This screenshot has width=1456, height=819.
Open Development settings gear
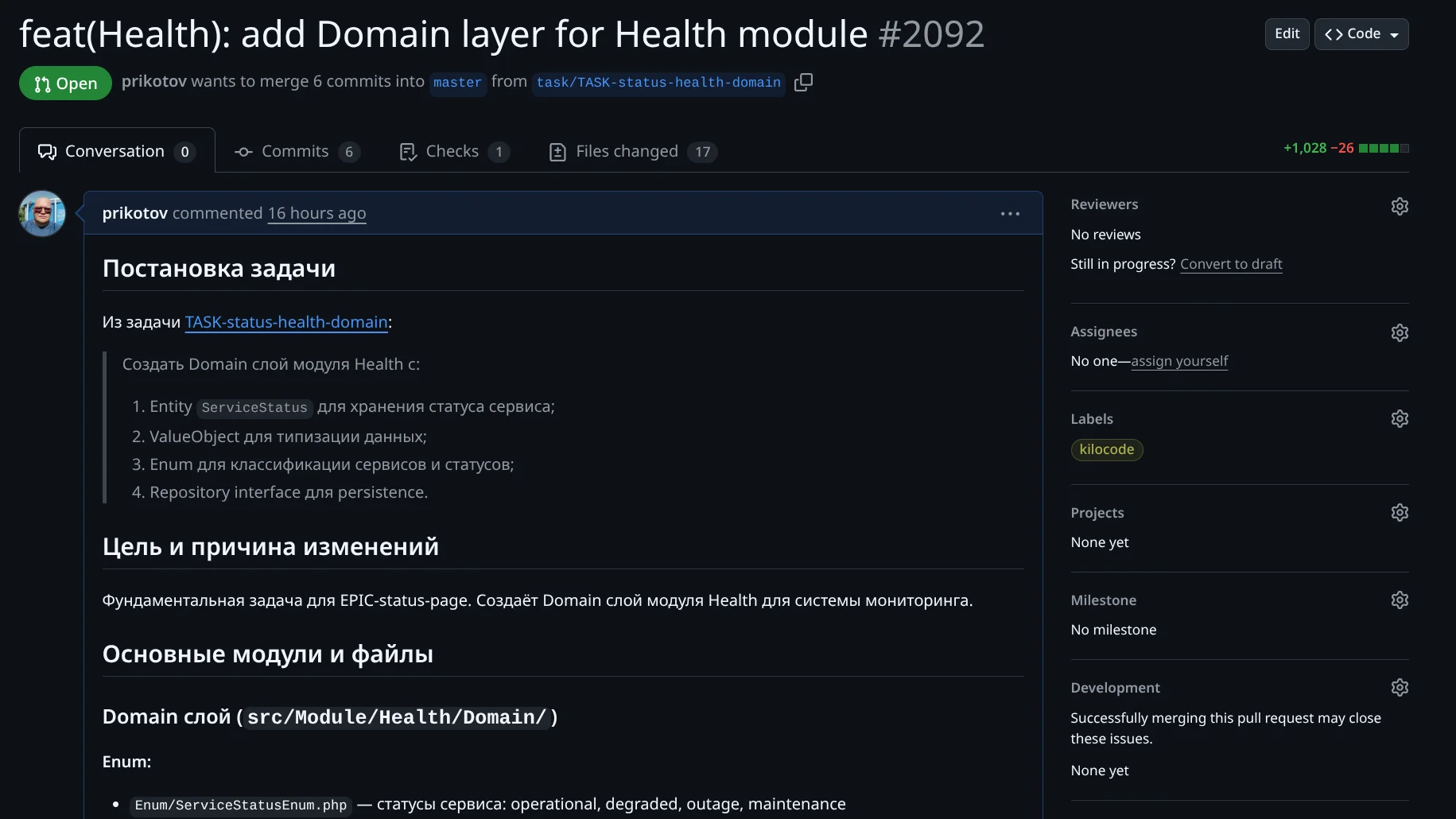tap(1400, 688)
